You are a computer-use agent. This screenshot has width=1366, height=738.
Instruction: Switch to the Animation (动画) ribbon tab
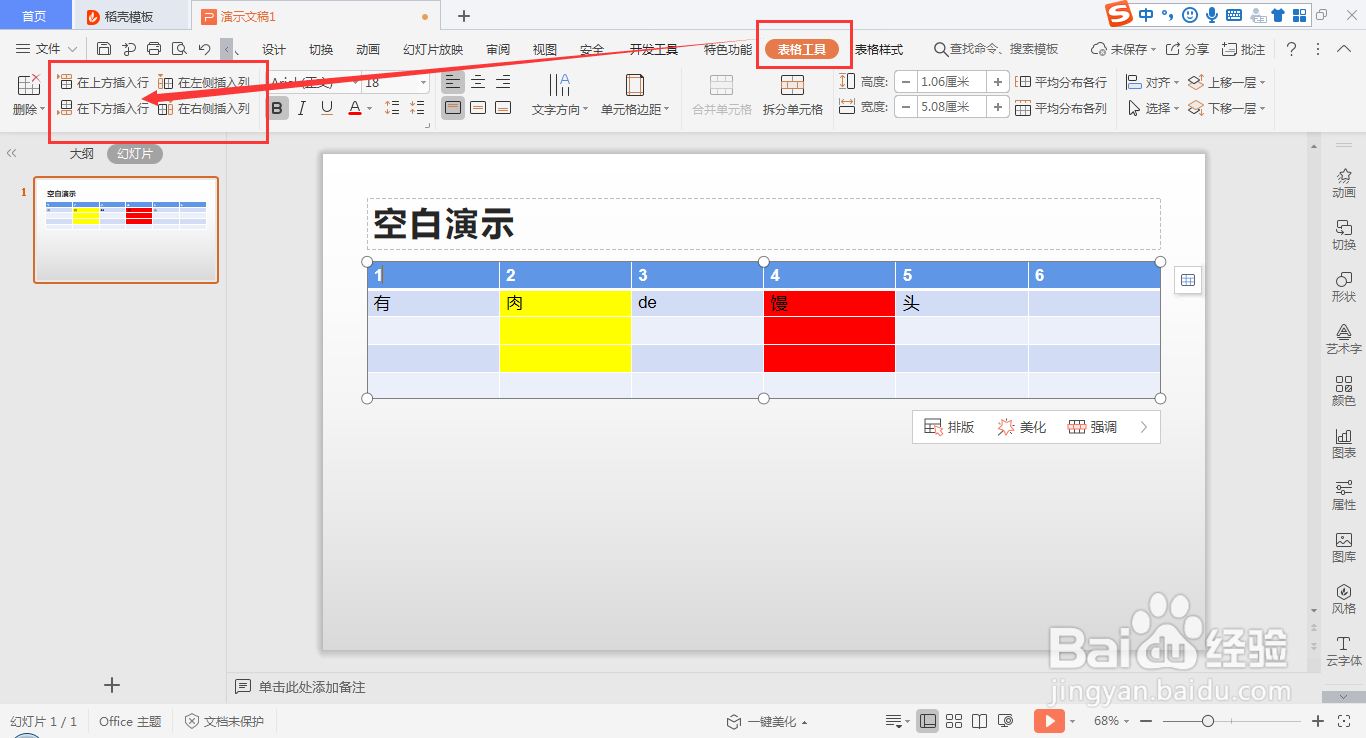(368, 50)
